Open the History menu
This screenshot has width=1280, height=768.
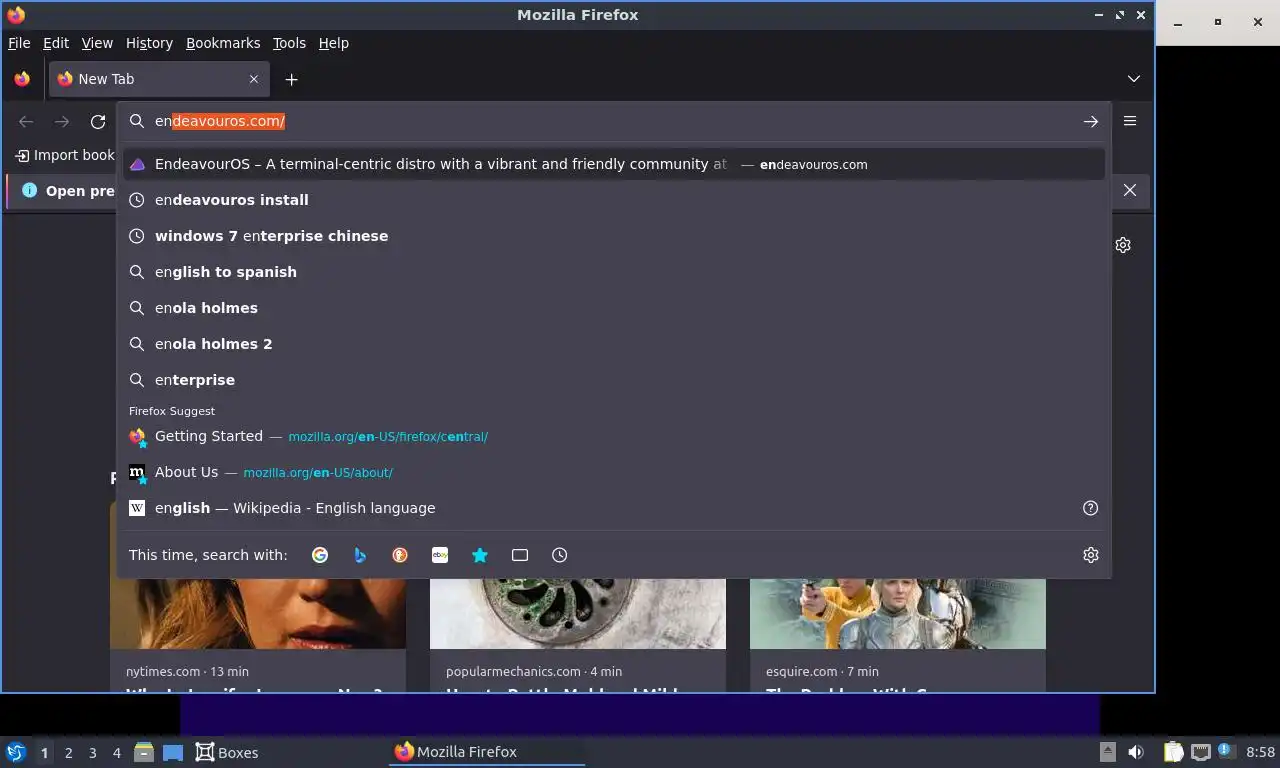(x=149, y=43)
